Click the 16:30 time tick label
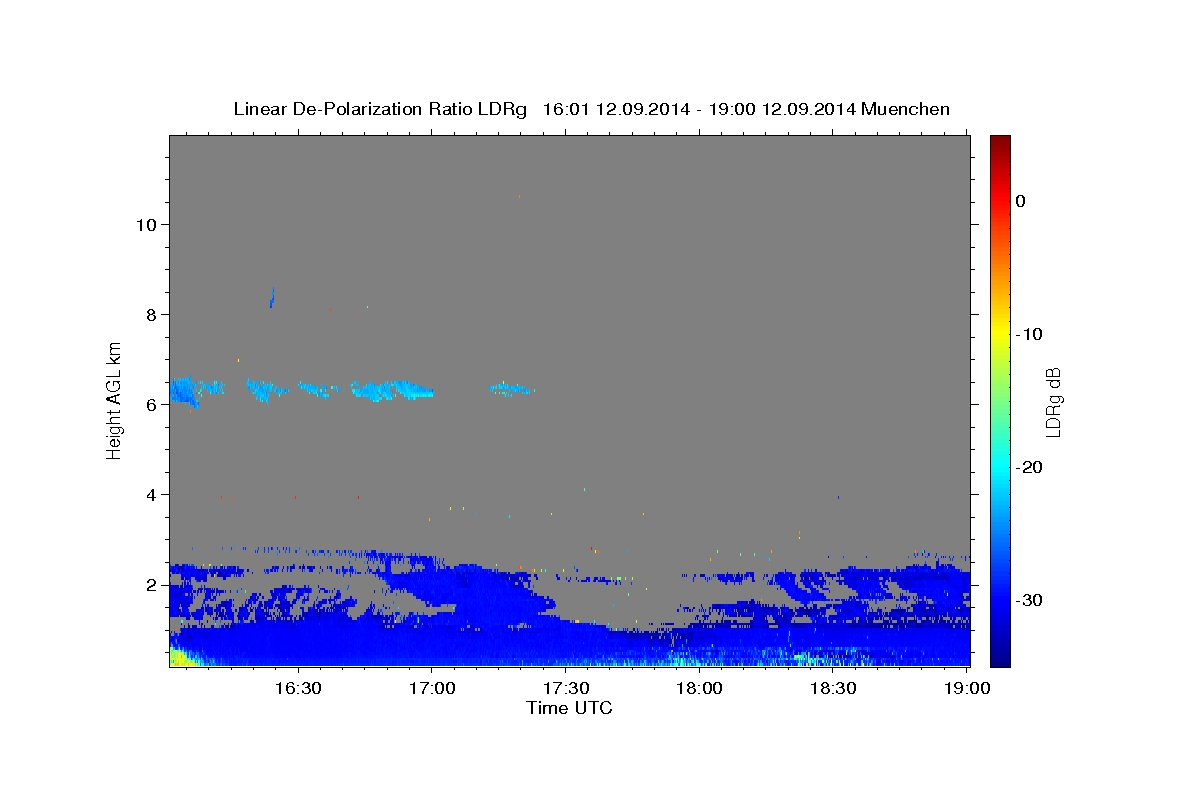This screenshot has height=800, width=1200. click(x=298, y=688)
